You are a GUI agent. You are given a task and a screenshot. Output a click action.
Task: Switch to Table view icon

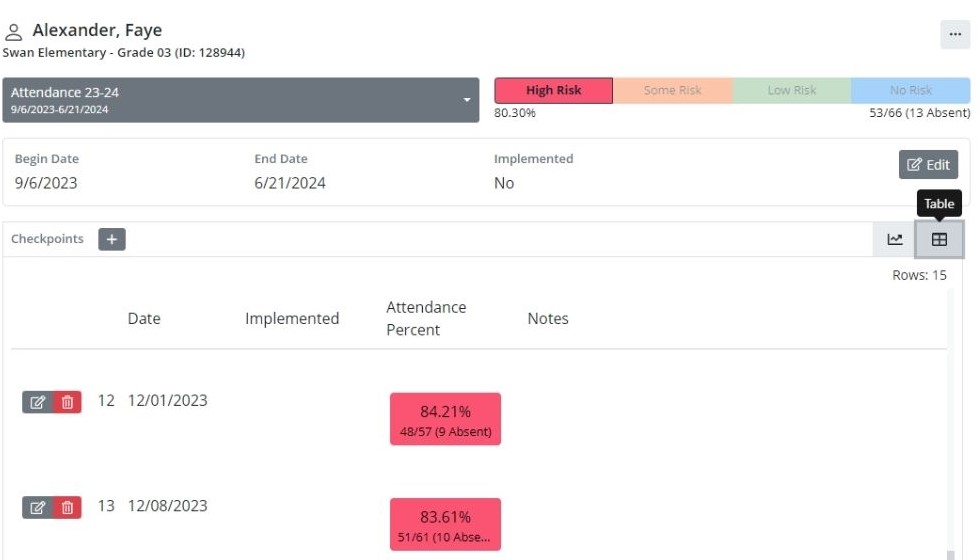pyautogui.click(x=939, y=240)
